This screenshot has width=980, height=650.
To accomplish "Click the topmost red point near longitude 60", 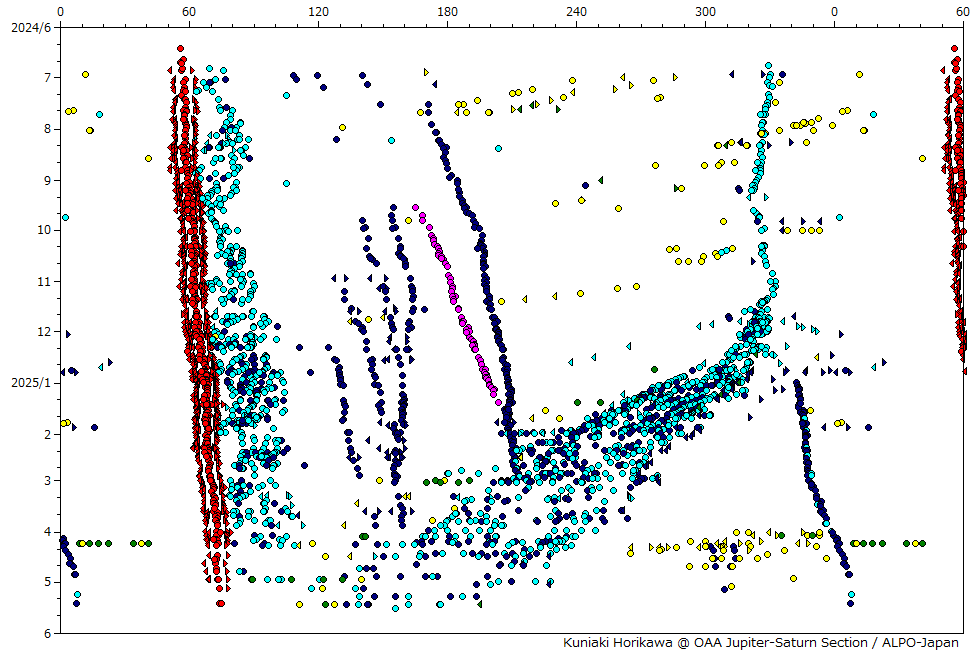I will pos(180,48).
